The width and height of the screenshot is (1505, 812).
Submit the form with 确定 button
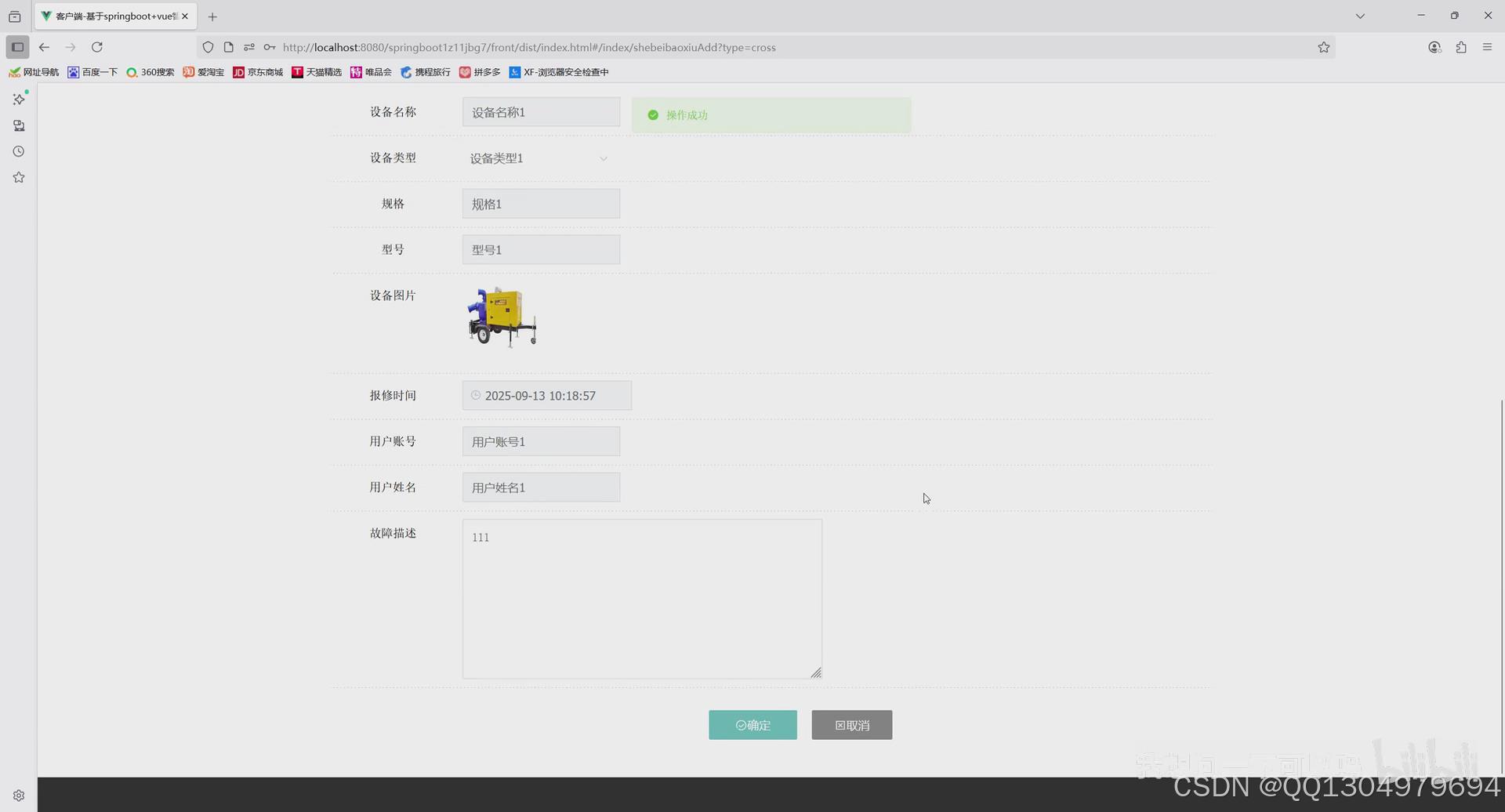point(752,725)
